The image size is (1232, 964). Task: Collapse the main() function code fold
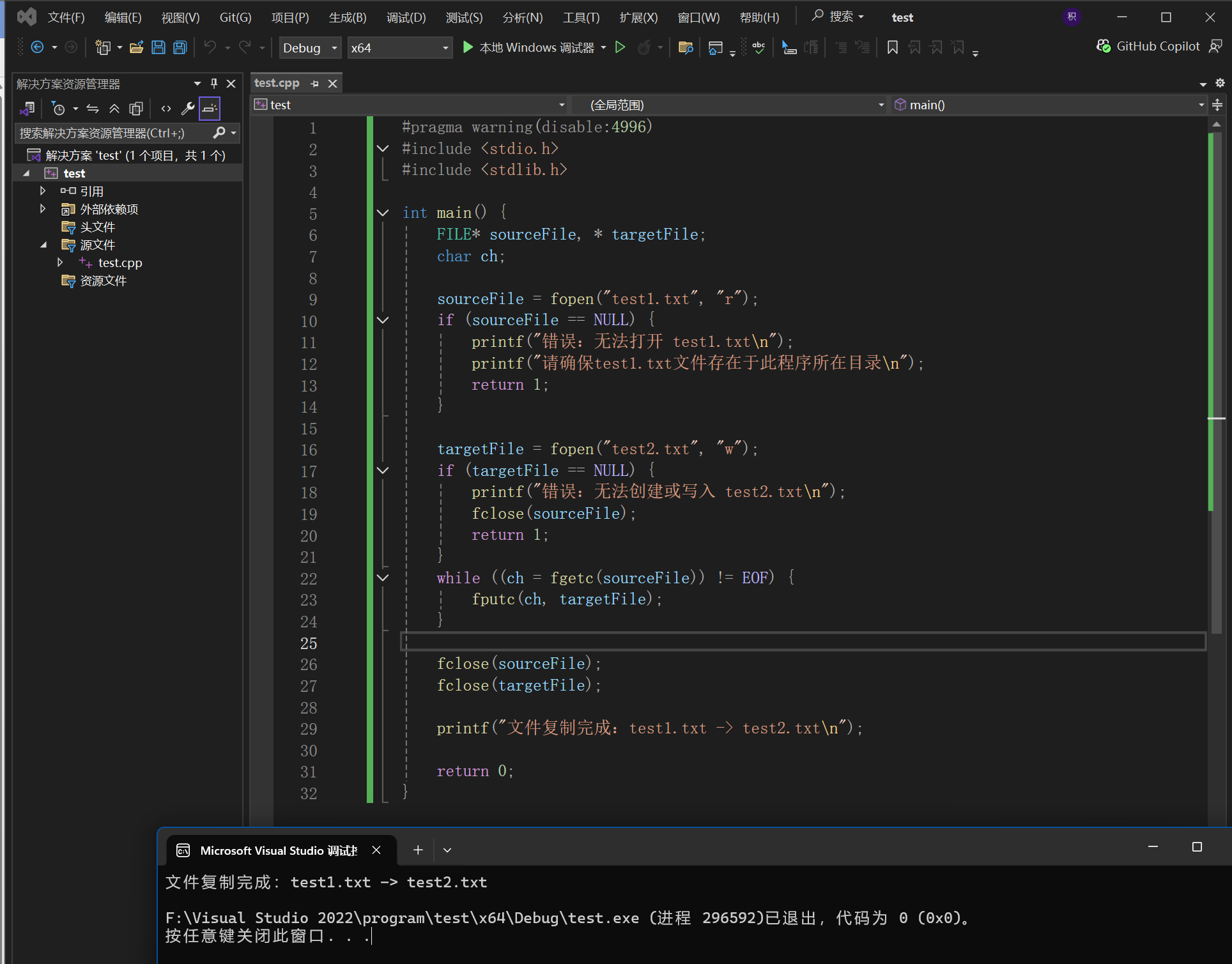click(383, 213)
